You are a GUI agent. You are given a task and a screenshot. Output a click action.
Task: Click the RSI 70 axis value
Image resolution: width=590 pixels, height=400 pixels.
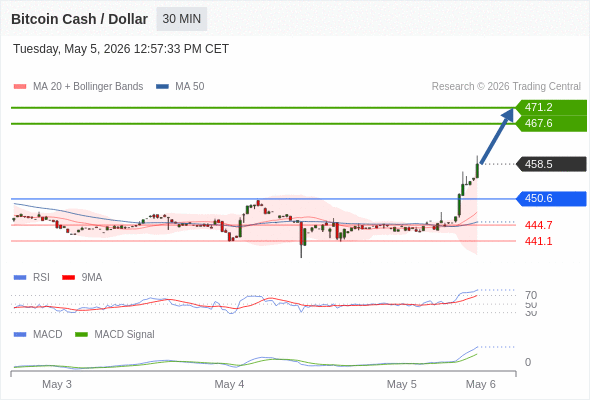tap(531, 295)
